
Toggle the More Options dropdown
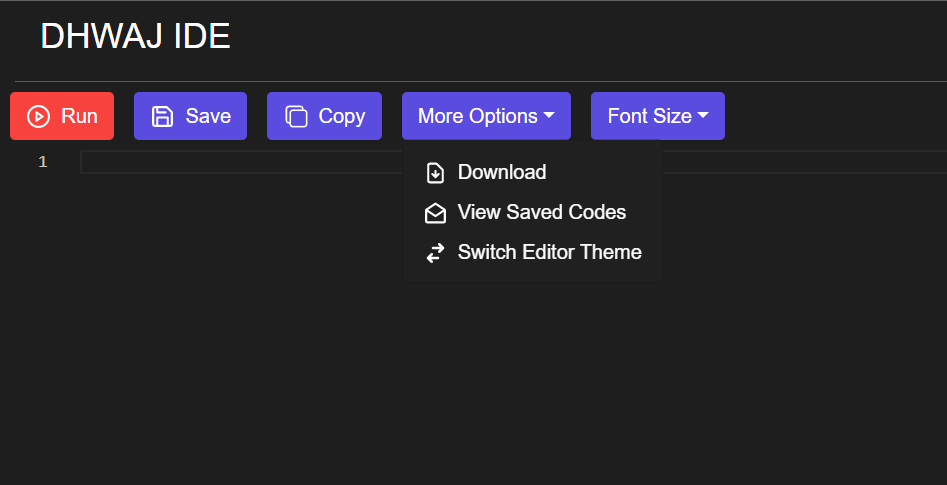point(486,116)
